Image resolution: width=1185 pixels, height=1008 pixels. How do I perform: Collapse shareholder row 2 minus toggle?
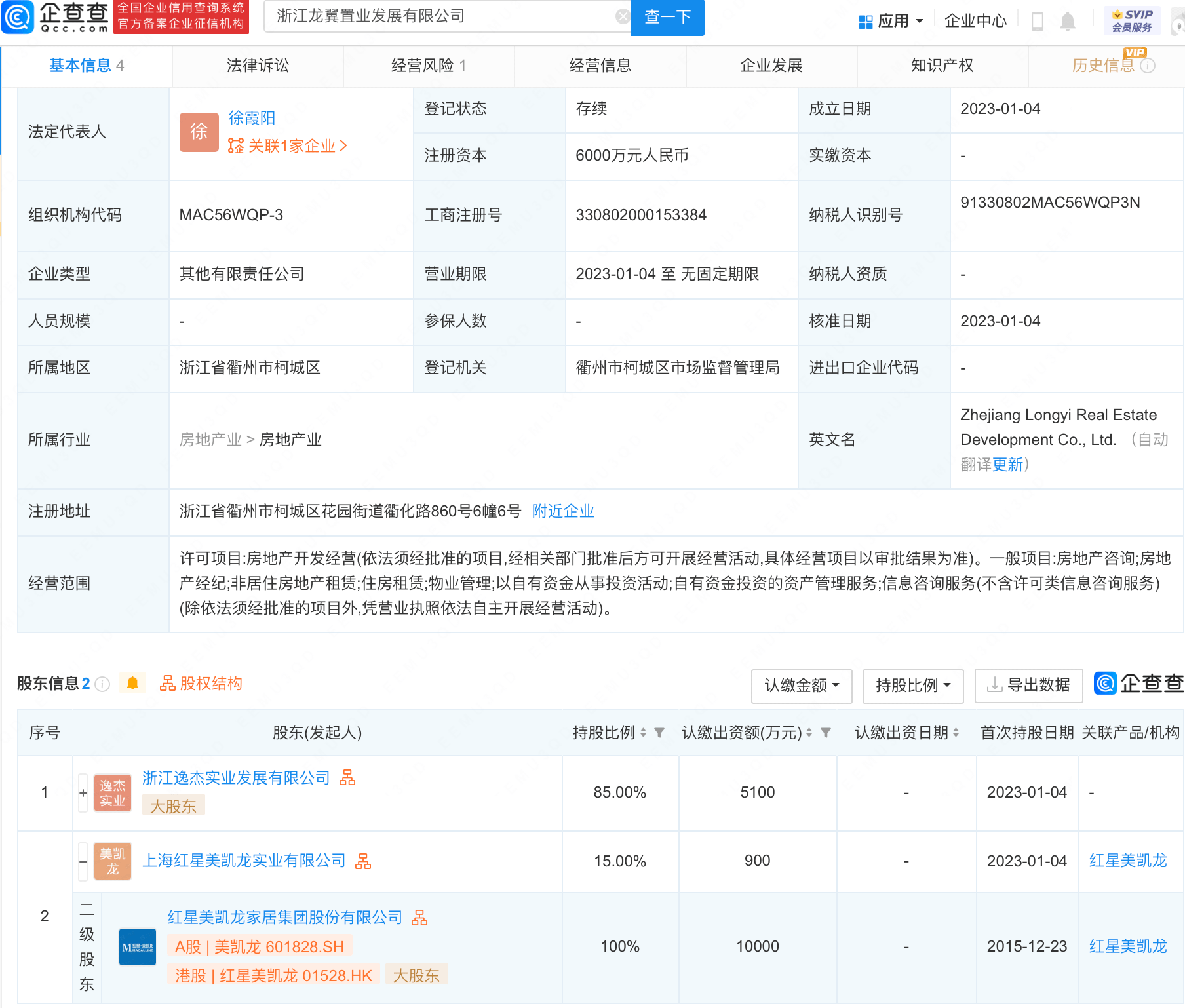coord(83,861)
